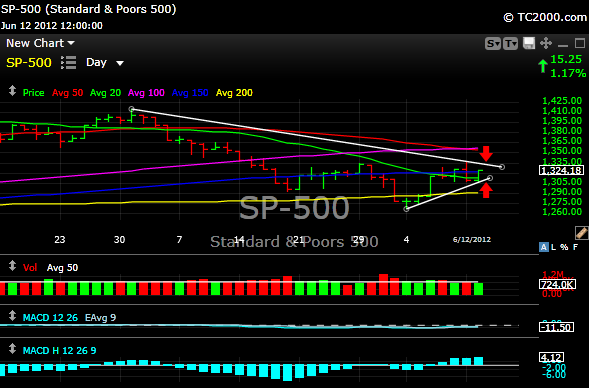Open the S dropdown button in chart toolbar

[x=493, y=44]
